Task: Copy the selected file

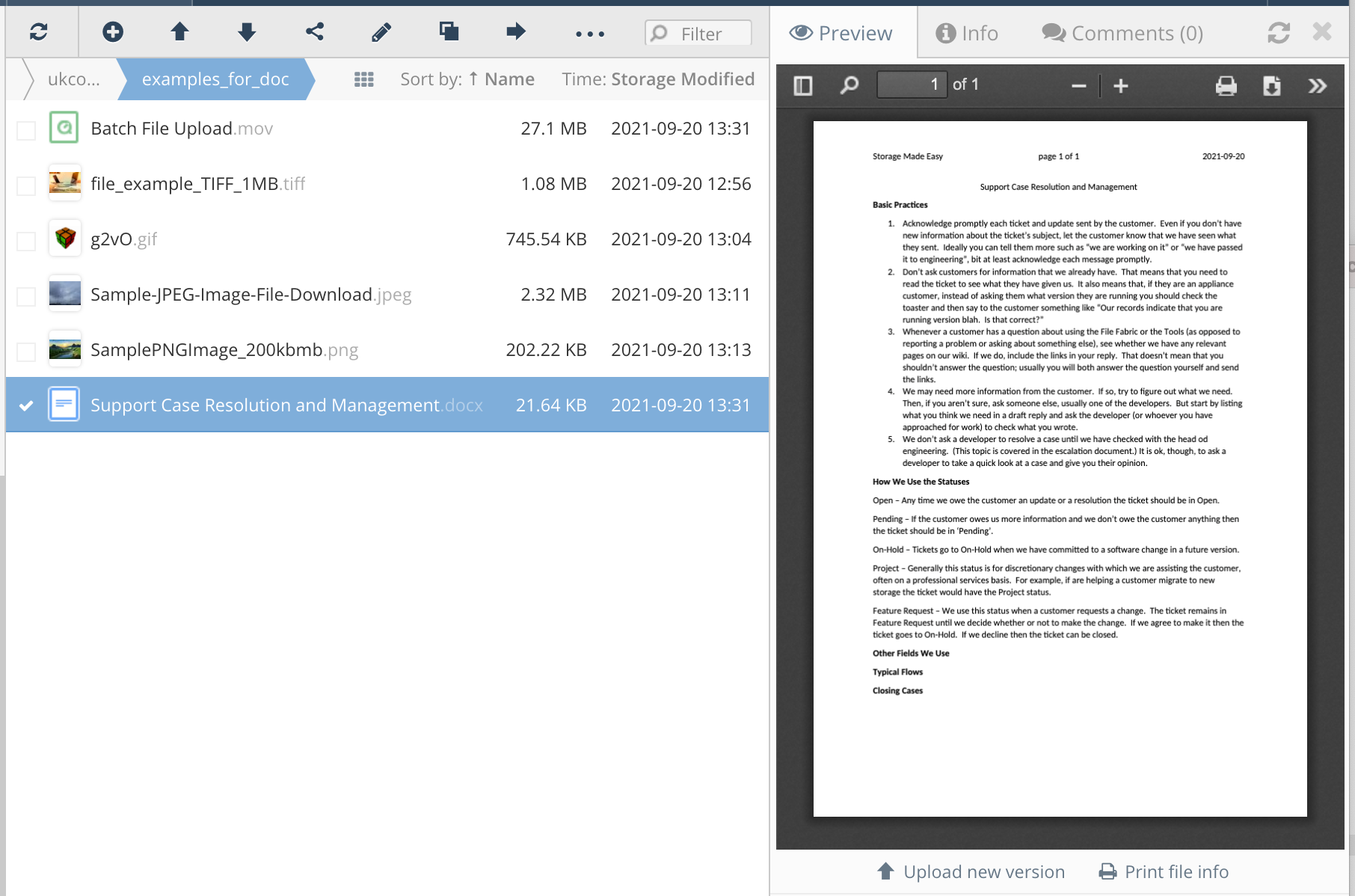Action: click(449, 31)
